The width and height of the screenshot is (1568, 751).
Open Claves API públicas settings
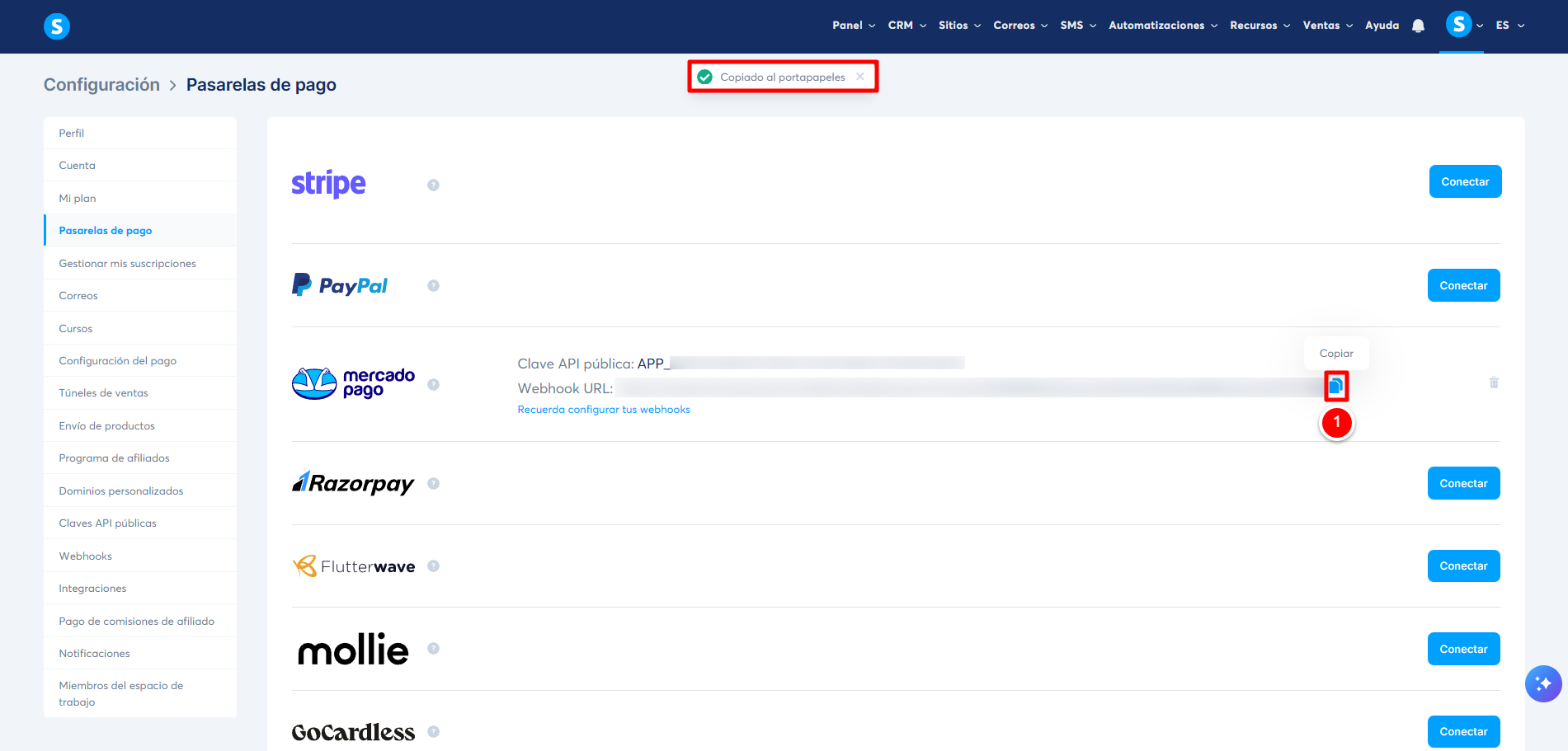(140, 523)
